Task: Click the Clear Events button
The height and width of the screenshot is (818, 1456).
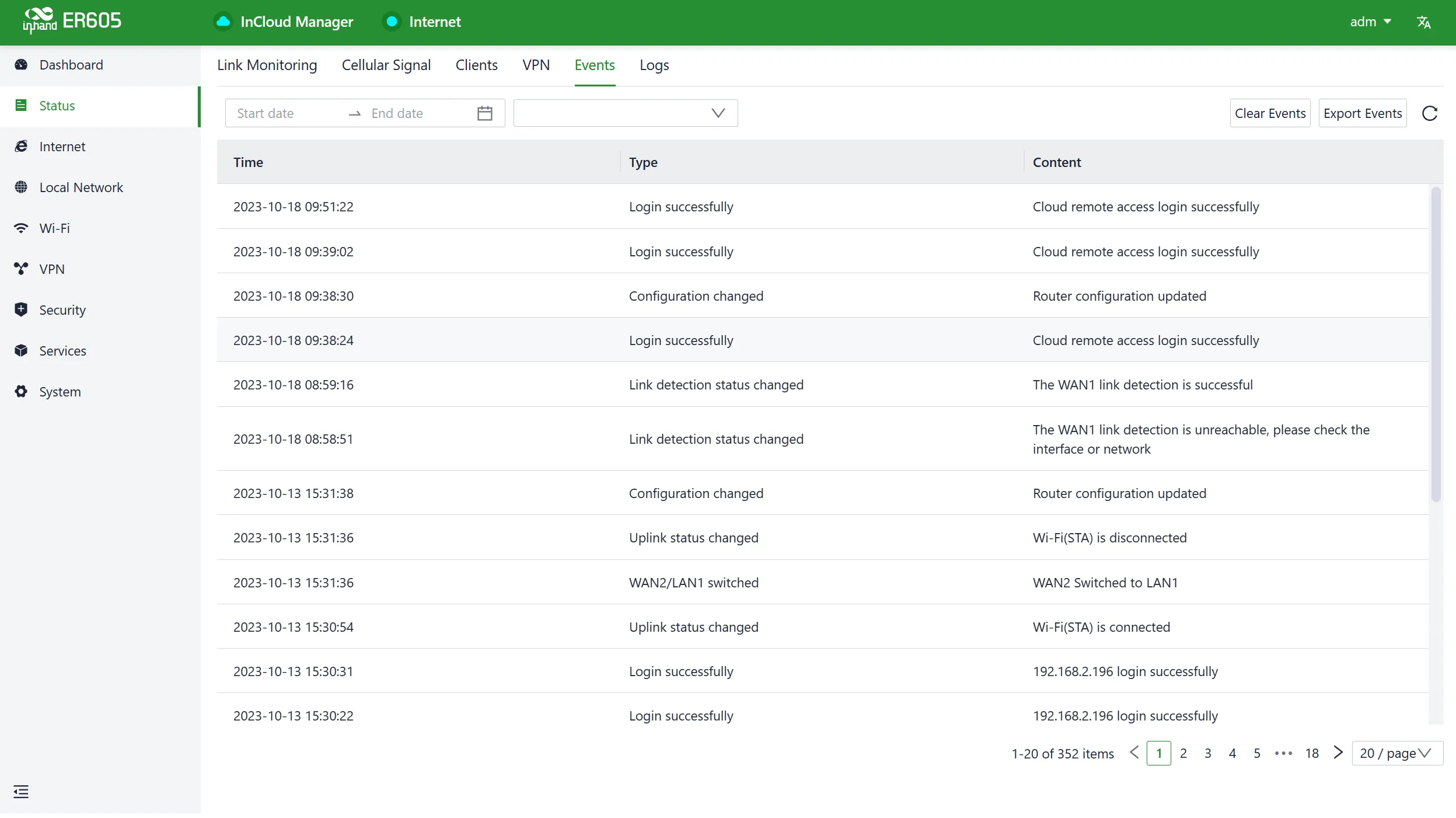Action: click(1270, 113)
